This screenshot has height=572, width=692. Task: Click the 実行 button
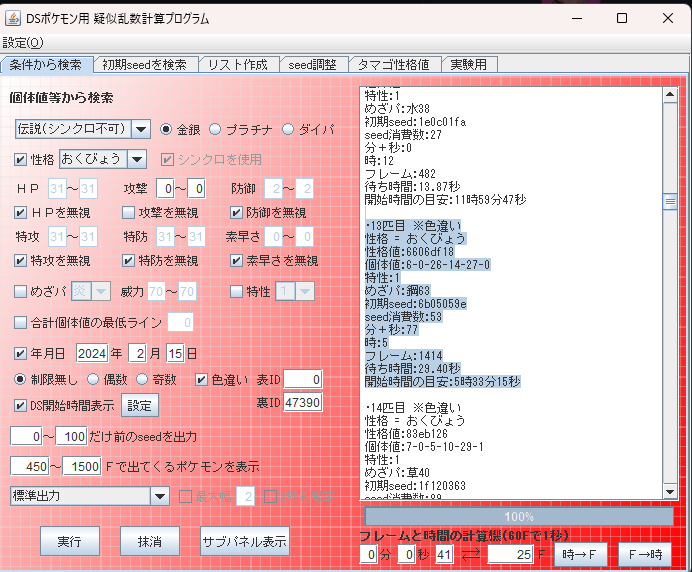(70, 541)
